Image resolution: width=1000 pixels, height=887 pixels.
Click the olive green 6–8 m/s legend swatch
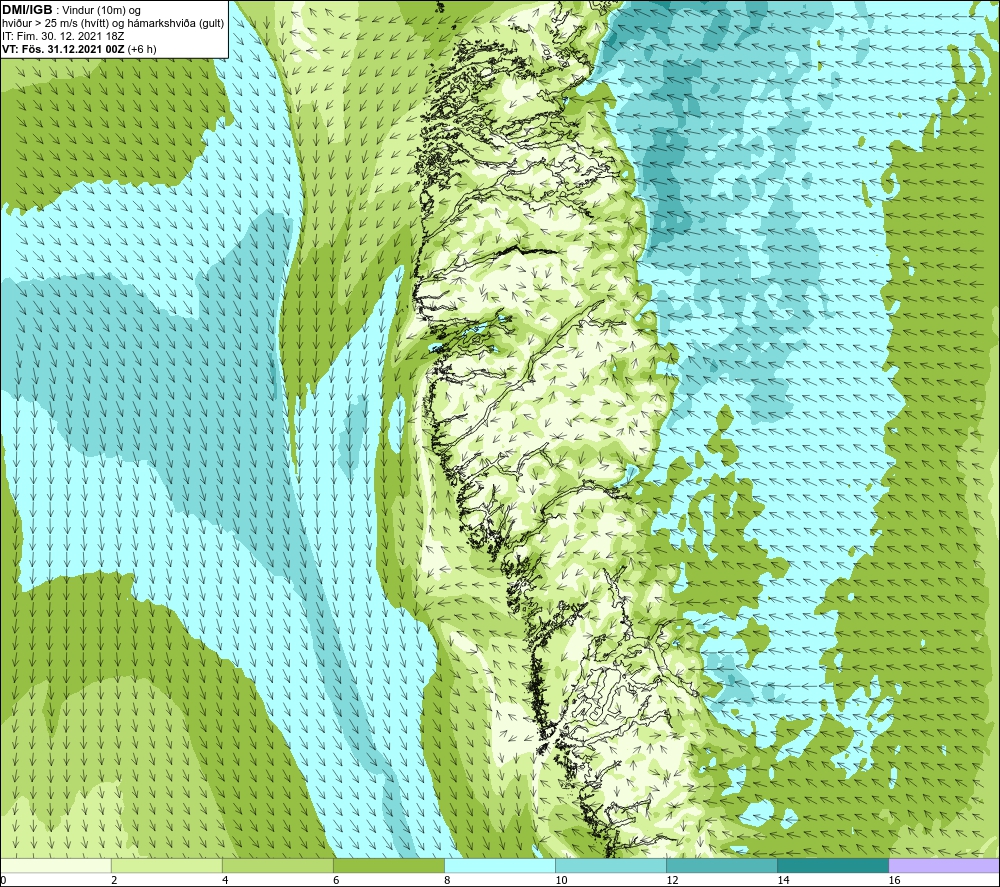click(388, 865)
